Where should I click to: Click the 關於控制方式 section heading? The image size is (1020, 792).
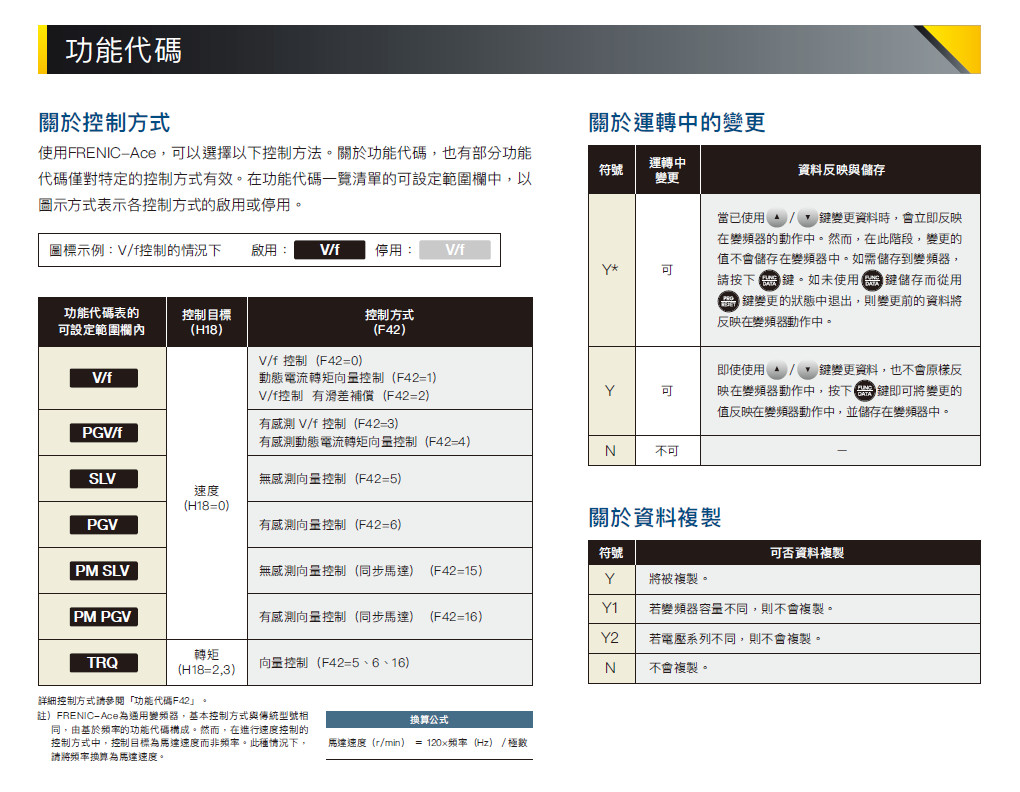[x=104, y=123]
